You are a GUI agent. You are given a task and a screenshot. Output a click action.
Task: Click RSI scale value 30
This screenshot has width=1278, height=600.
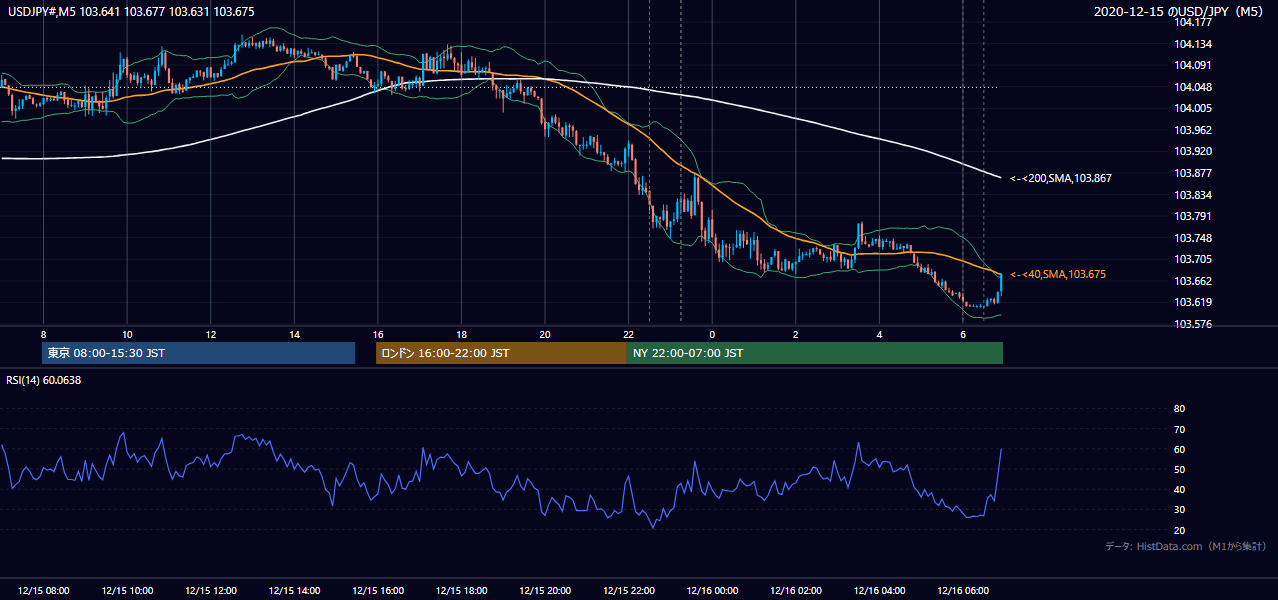(1179, 509)
